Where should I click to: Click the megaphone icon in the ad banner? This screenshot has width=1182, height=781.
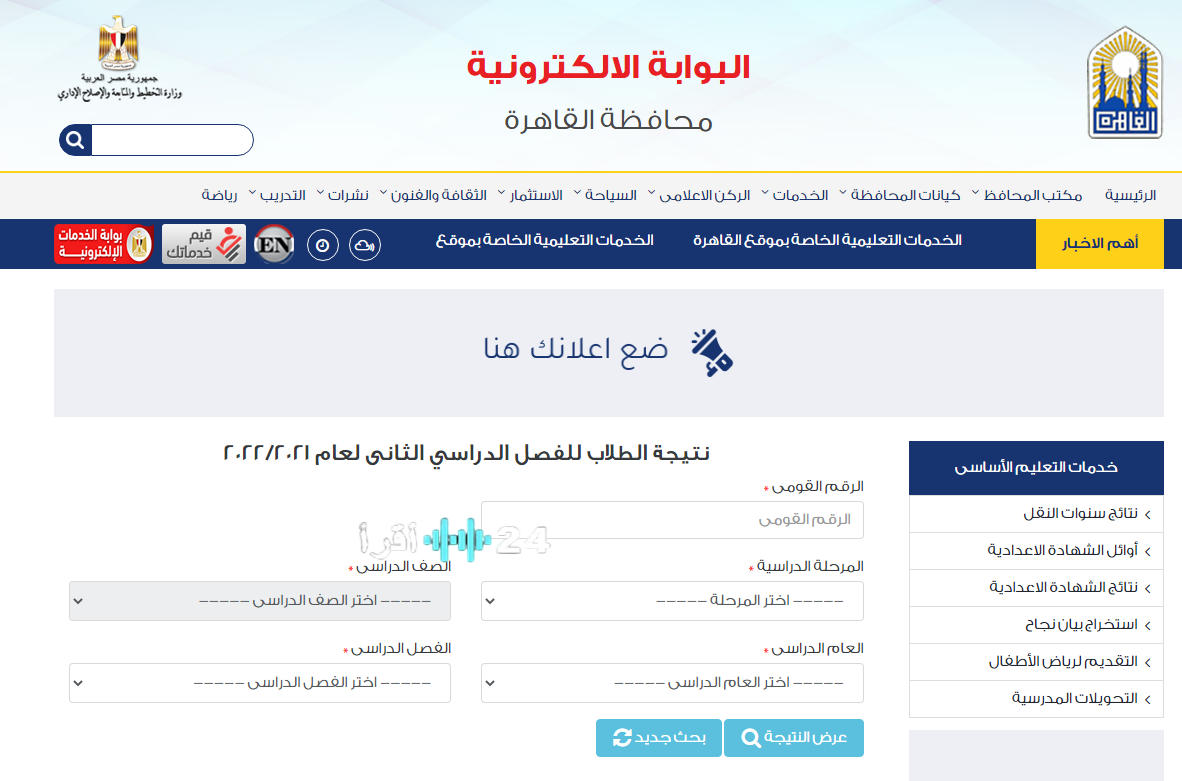coord(711,353)
